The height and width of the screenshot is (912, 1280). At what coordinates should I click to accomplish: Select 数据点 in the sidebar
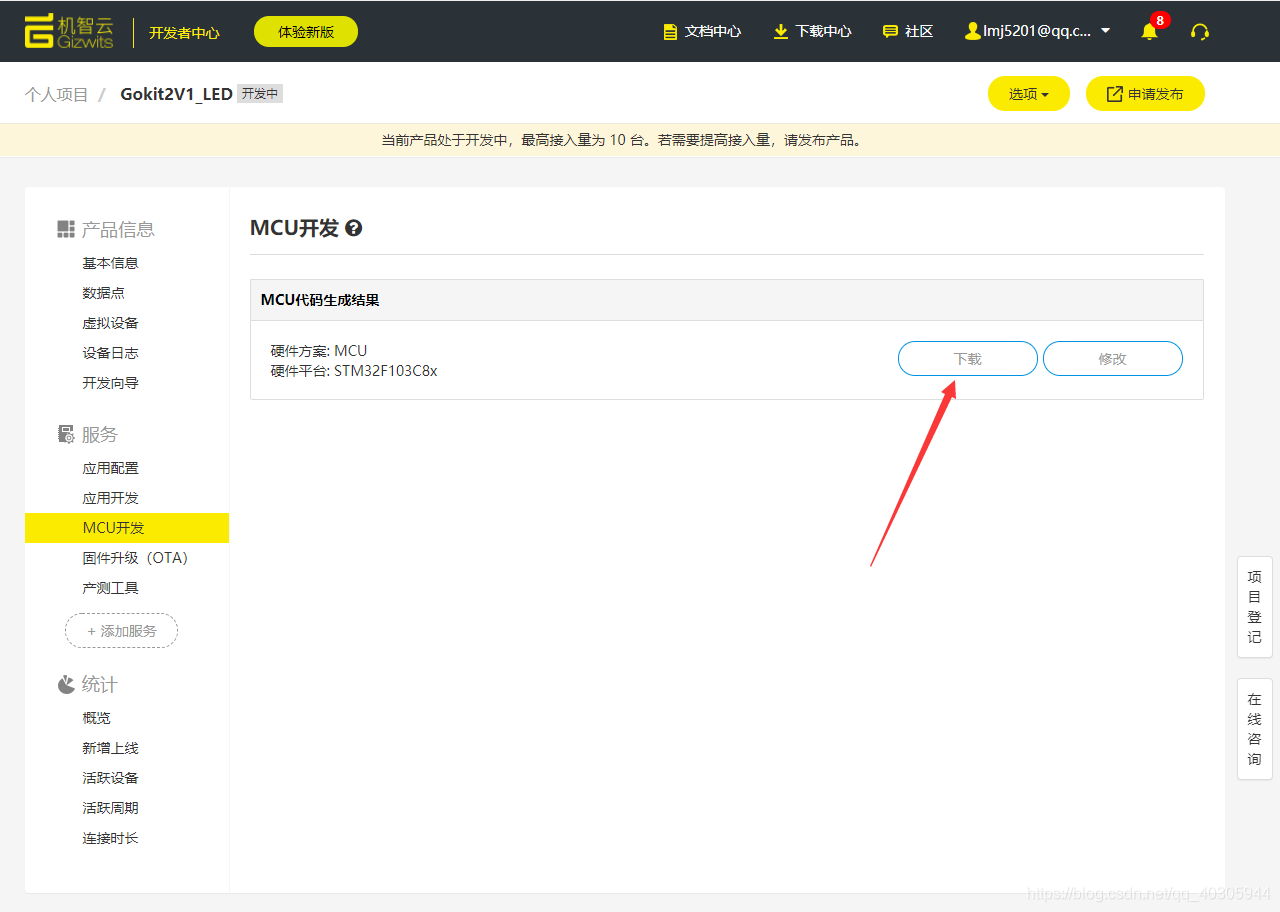[x=103, y=293]
